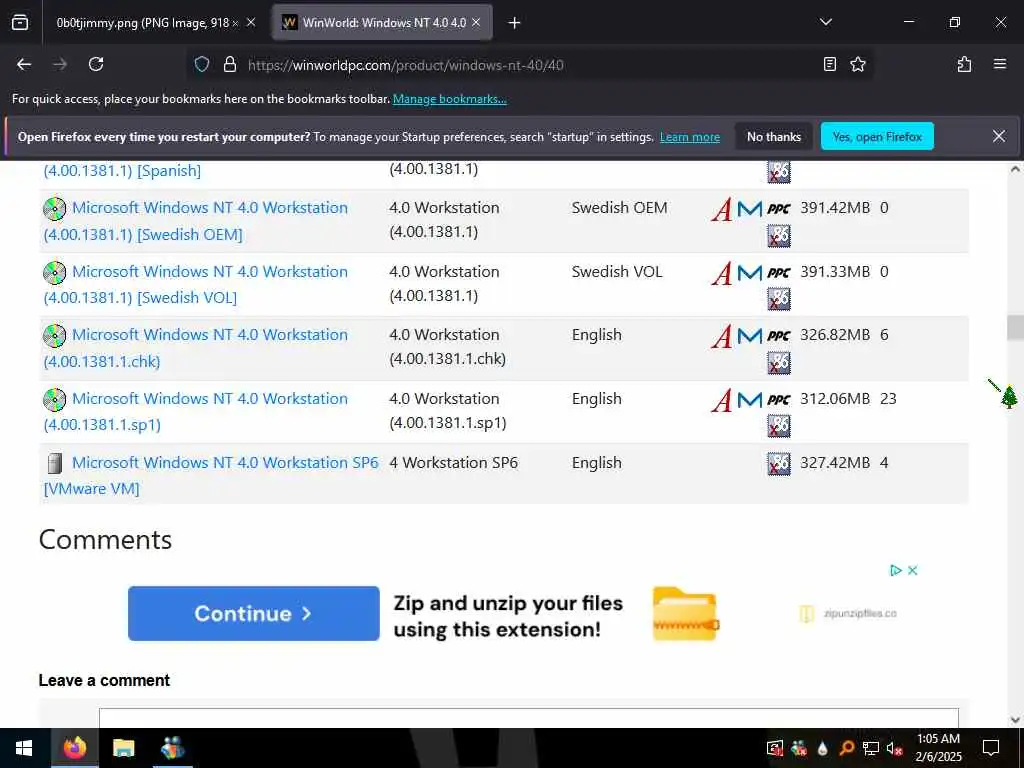Image resolution: width=1024 pixels, height=768 pixels.
Task: Open ad choices triangle icon on banner
Action: tap(895, 571)
